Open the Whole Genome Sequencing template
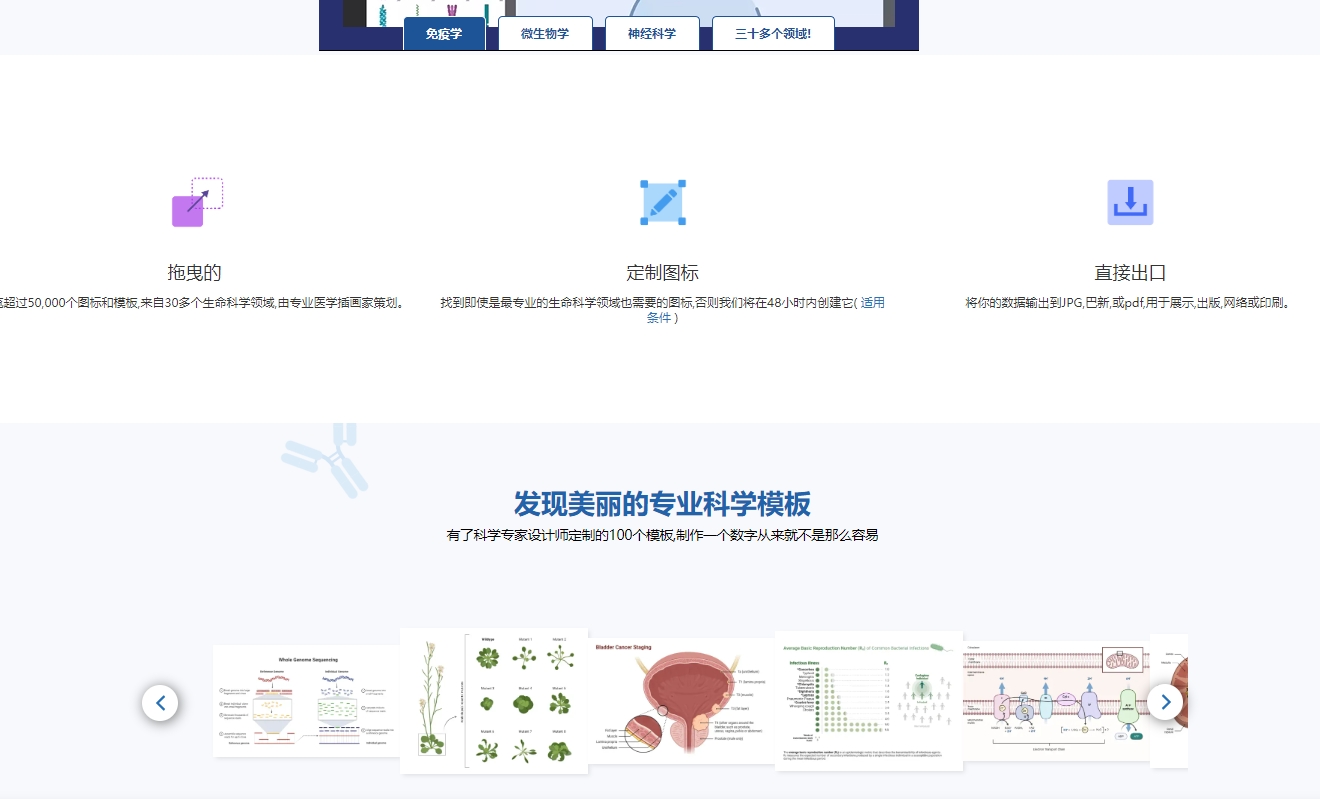This screenshot has height=799, width=1320. click(307, 701)
